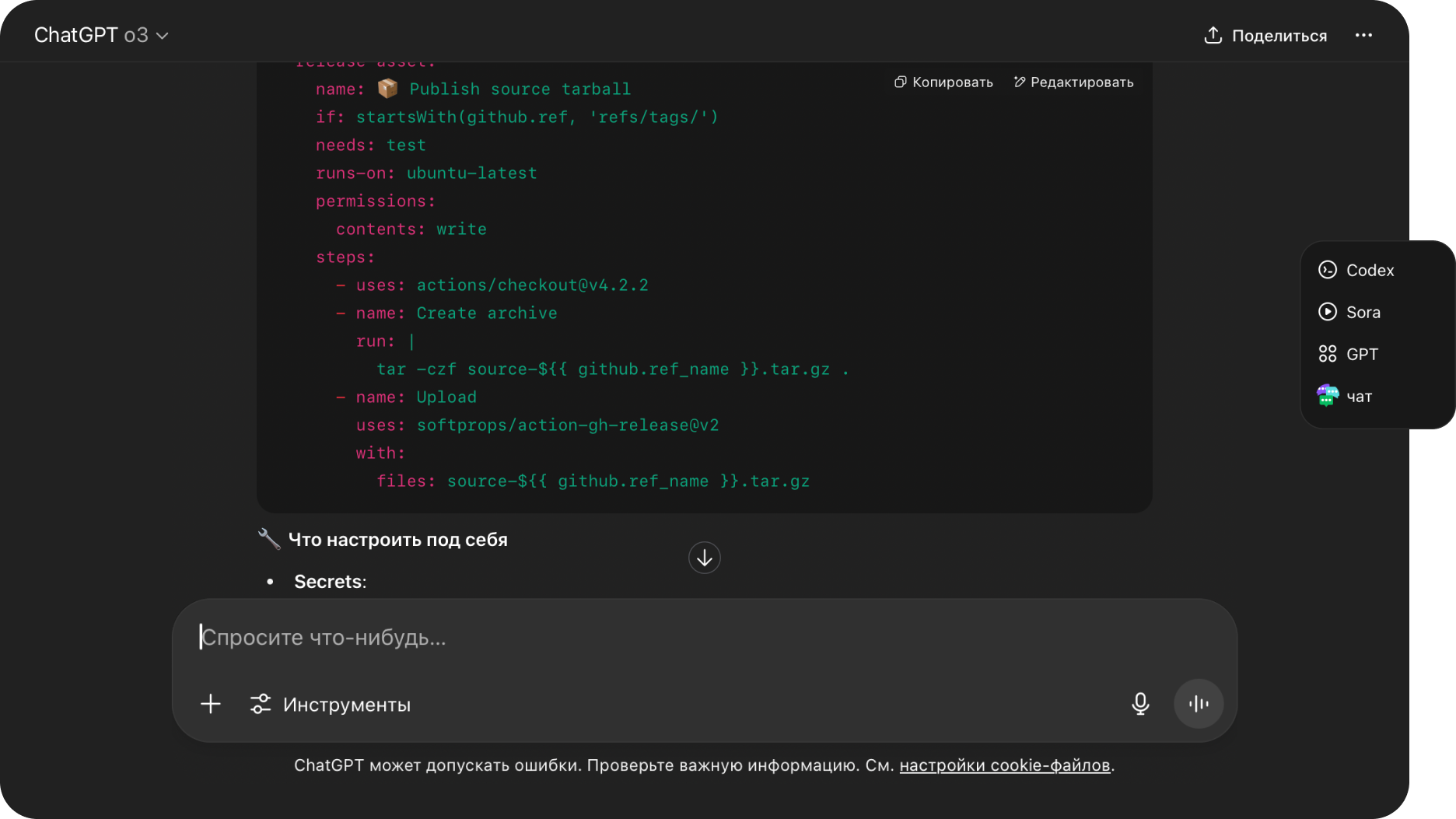The height and width of the screenshot is (819, 1456).
Task: Open Codex from the side panel
Action: [1370, 271]
